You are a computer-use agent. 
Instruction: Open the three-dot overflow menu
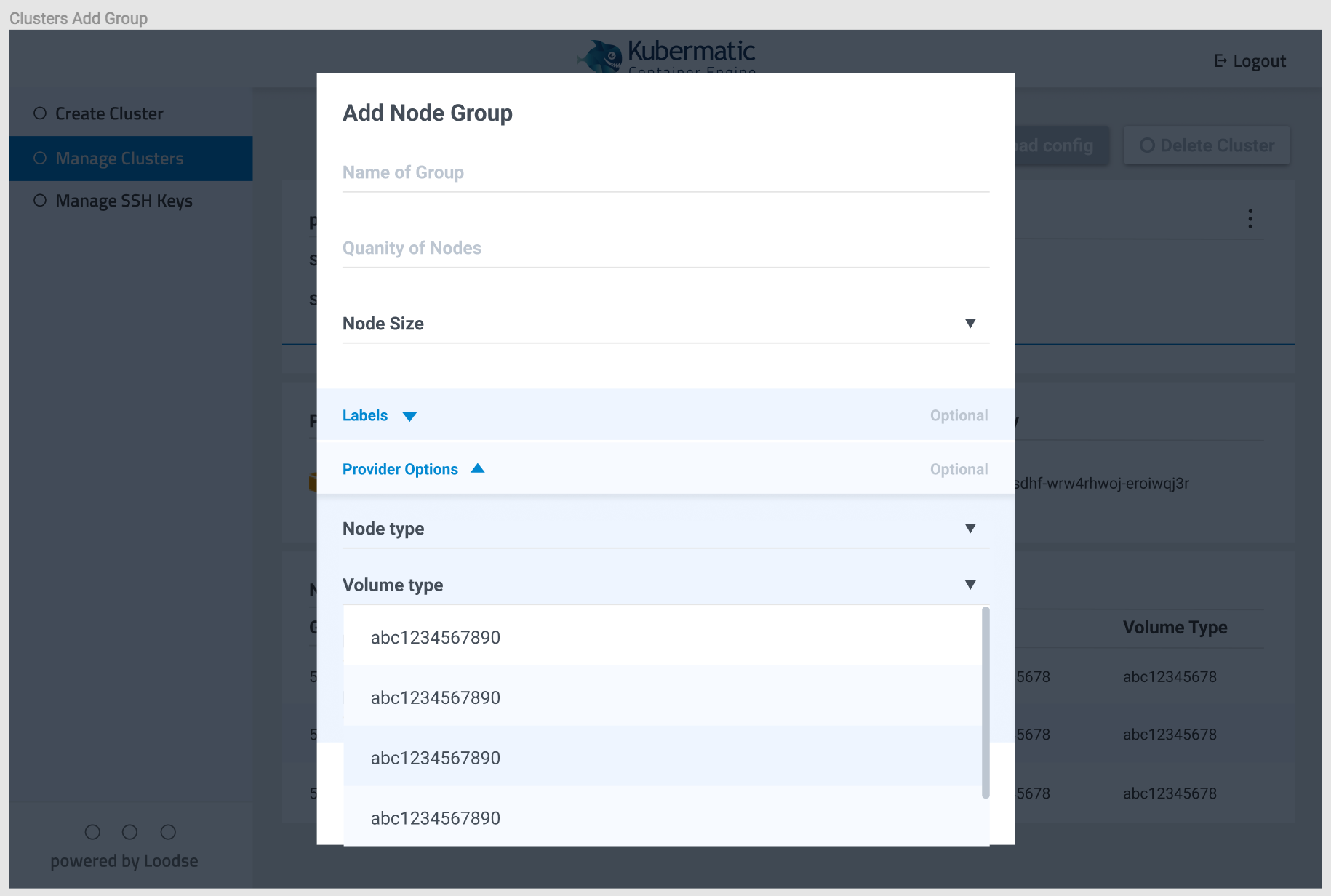[1251, 218]
